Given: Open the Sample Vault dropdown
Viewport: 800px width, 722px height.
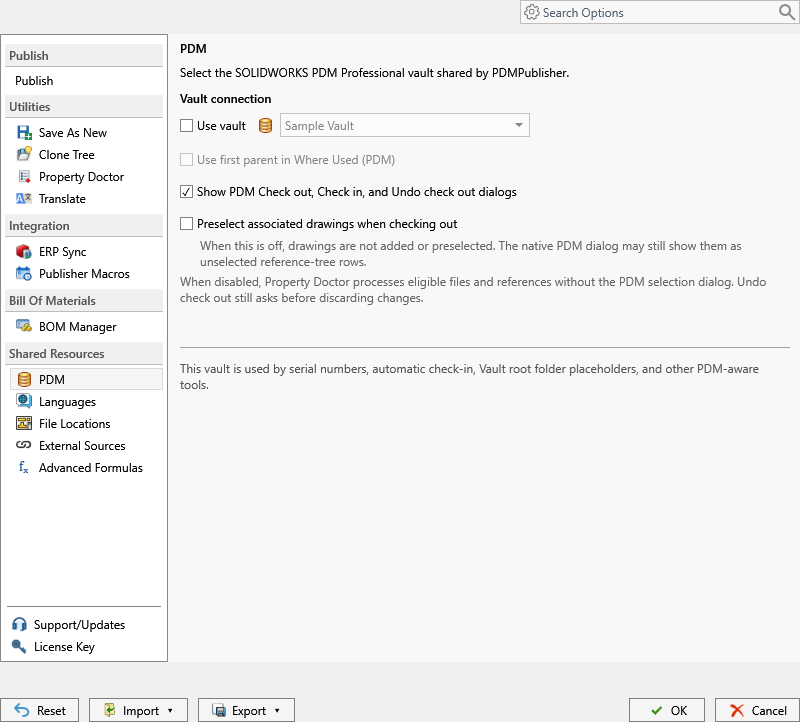Looking at the screenshot, I should (405, 126).
